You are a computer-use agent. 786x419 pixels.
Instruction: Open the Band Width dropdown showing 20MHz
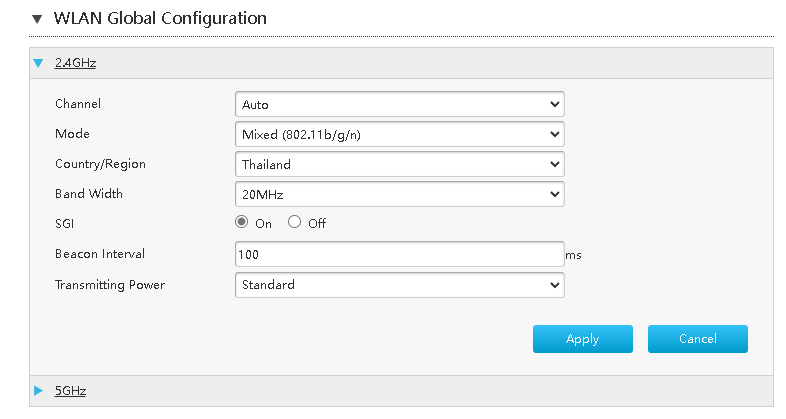[400, 194]
